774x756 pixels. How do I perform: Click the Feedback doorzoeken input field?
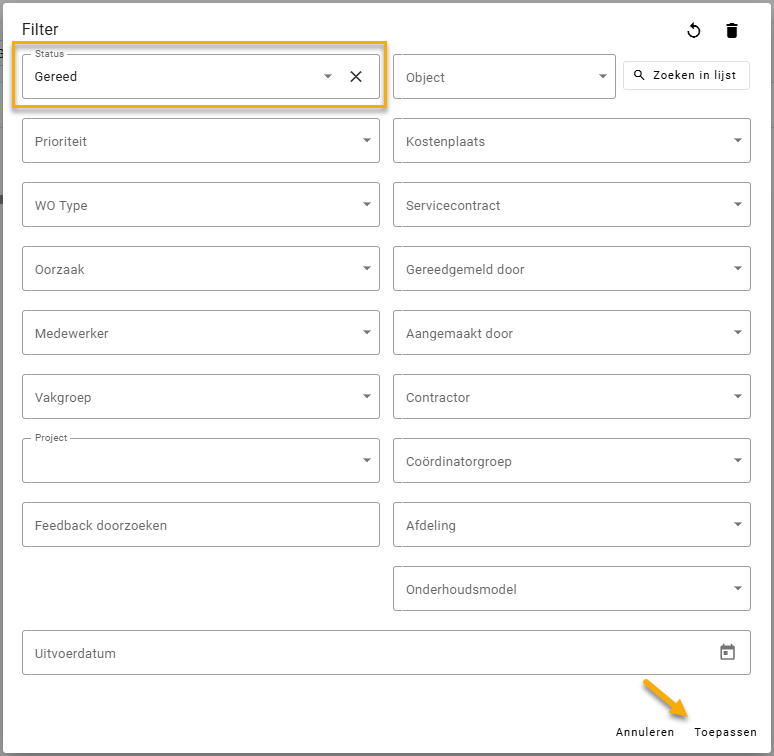tap(200, 525)
